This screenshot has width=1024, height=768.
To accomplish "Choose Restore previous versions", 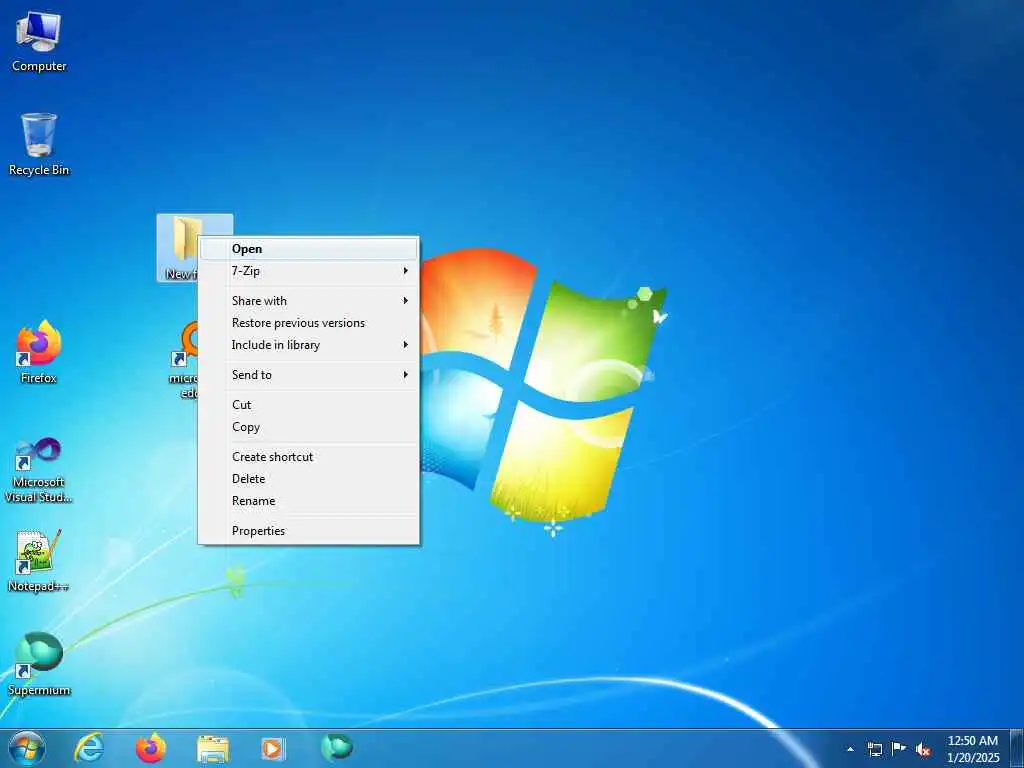I will [x=308, y=323].
